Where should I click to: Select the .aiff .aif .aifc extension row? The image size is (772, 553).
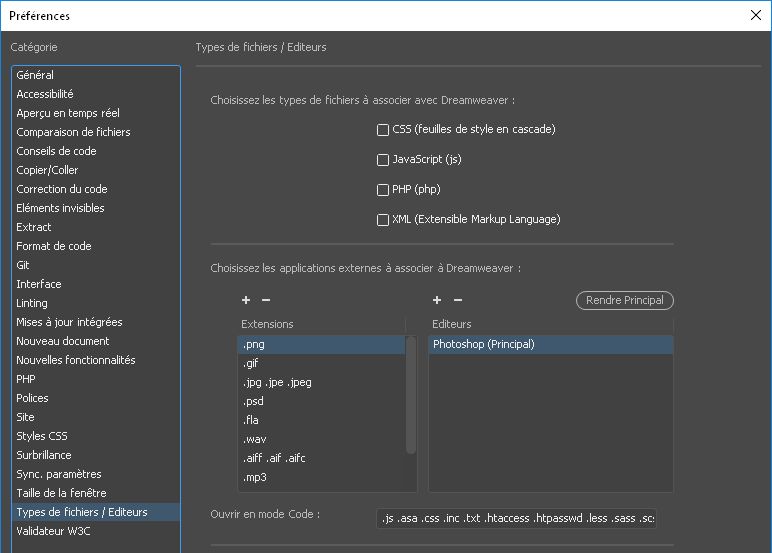(322, 458)
